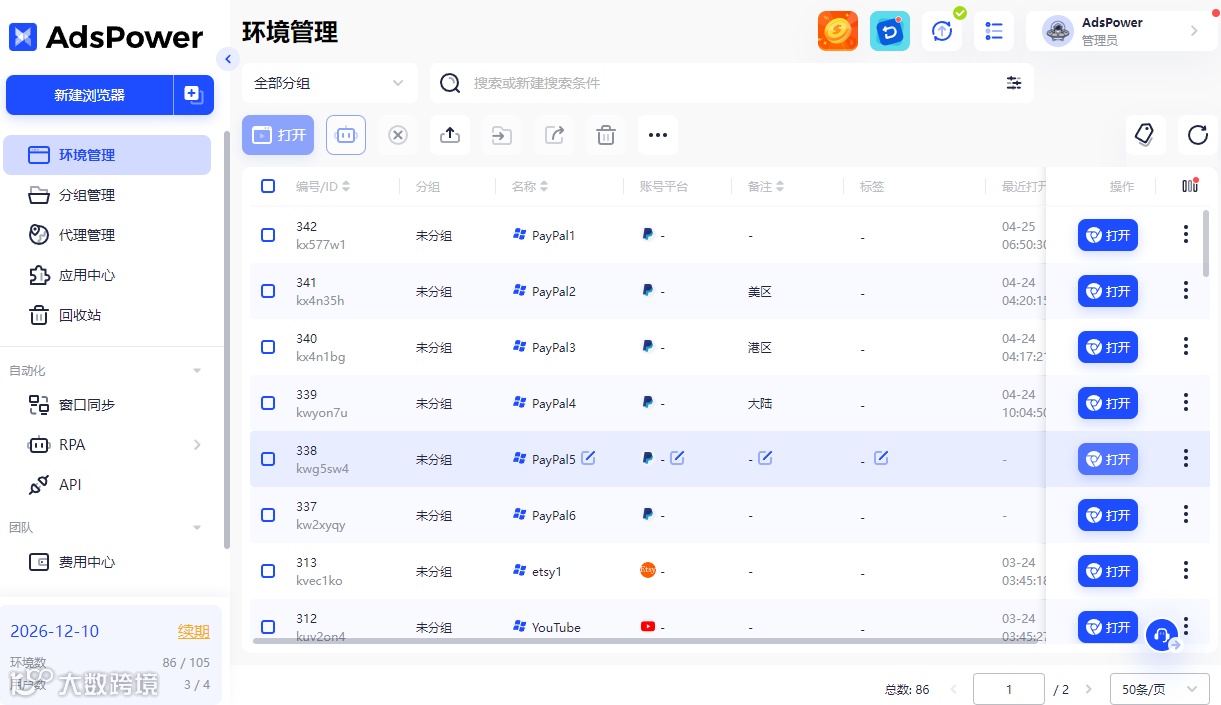The image size is (1221, 705).
Task: Select all rows via header checkbox
Action: [x=268, y=186]
